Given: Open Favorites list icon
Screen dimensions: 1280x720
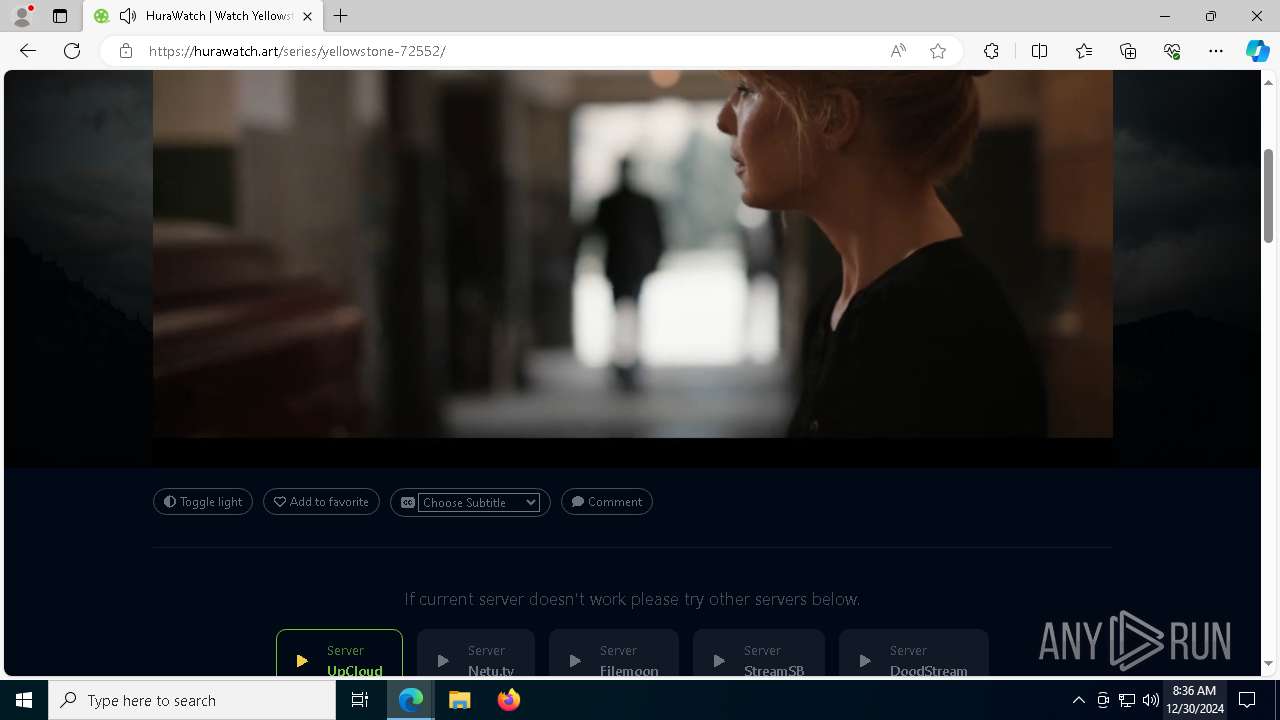Looking at the screenshot, I should pyautogui.click(x=1084, y=51).
